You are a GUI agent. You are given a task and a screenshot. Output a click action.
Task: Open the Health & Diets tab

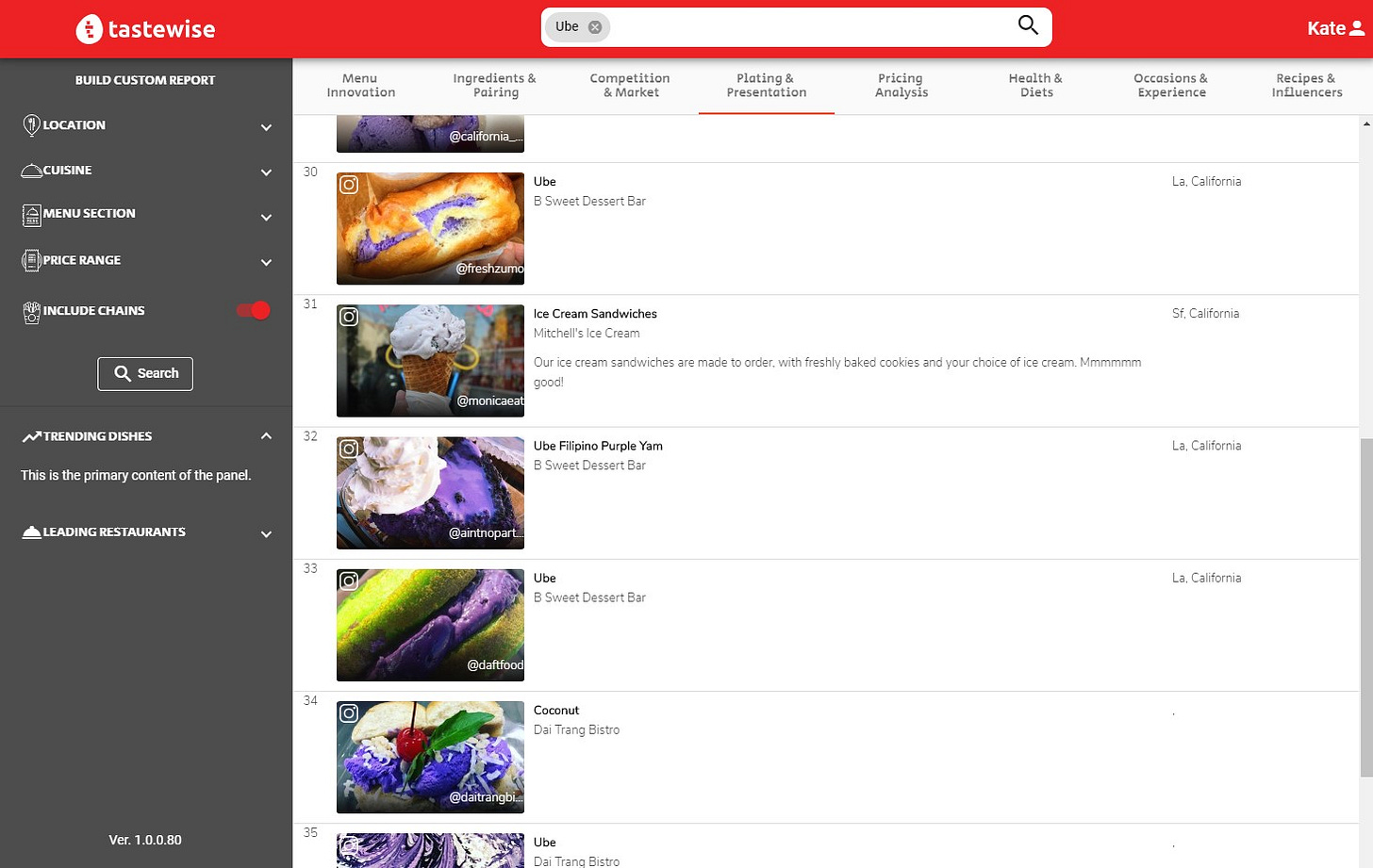point(1035,86)
